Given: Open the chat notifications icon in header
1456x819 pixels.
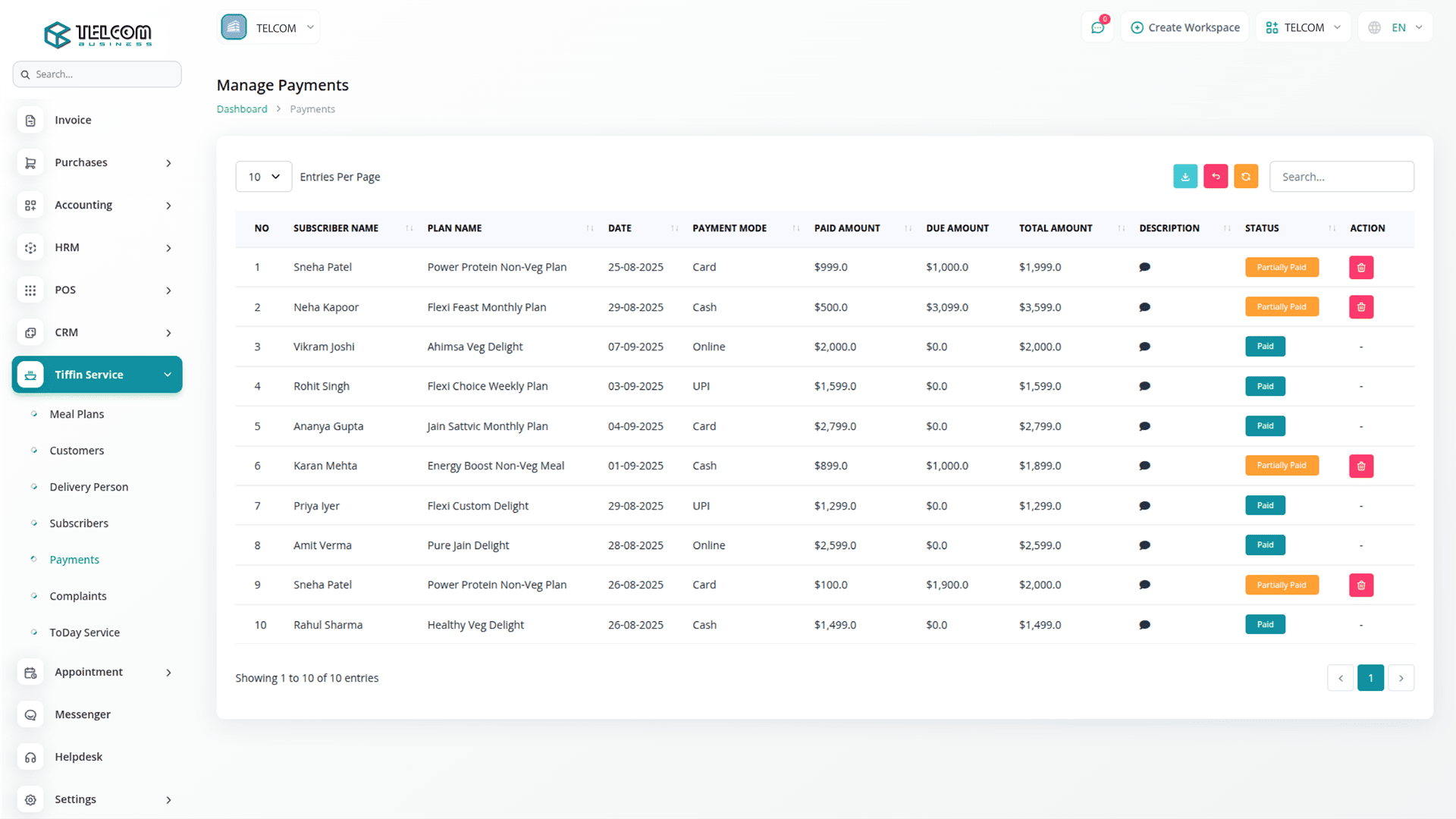Looking at the screenshot, I should click(1097, 27).
